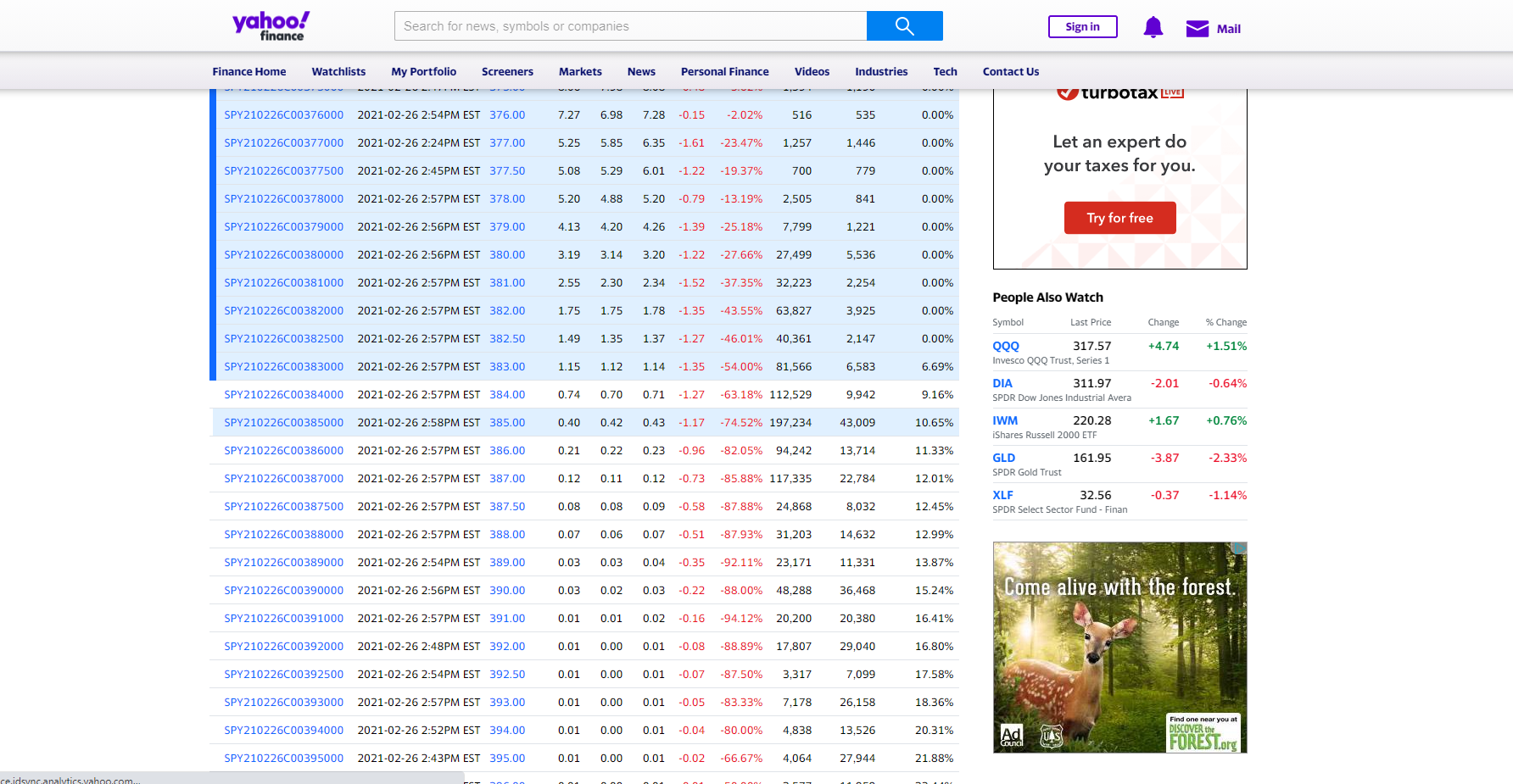Click the % Change column header
This screenshot has width=1513, height=784.
coord(1225,323)
